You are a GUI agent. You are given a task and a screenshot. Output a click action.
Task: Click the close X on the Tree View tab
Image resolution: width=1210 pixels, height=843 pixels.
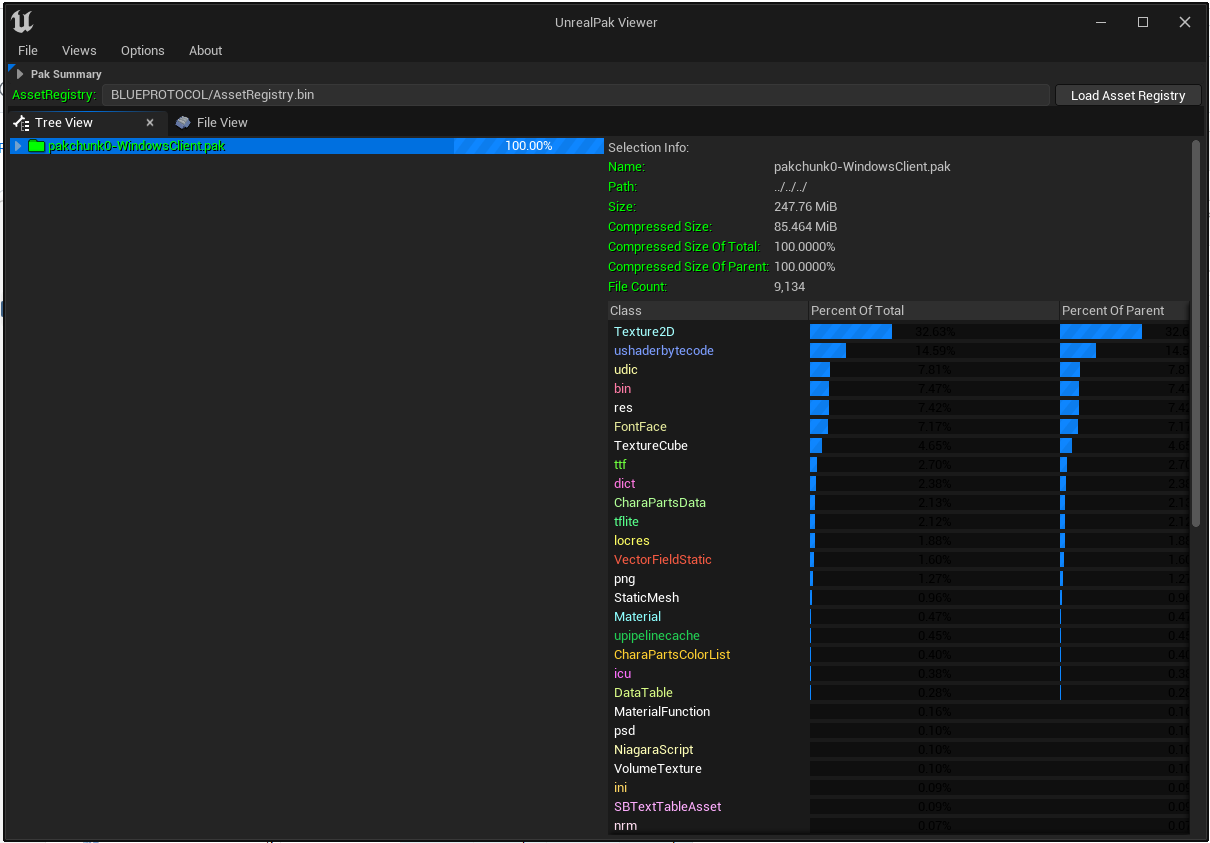[x=149, y=122]
